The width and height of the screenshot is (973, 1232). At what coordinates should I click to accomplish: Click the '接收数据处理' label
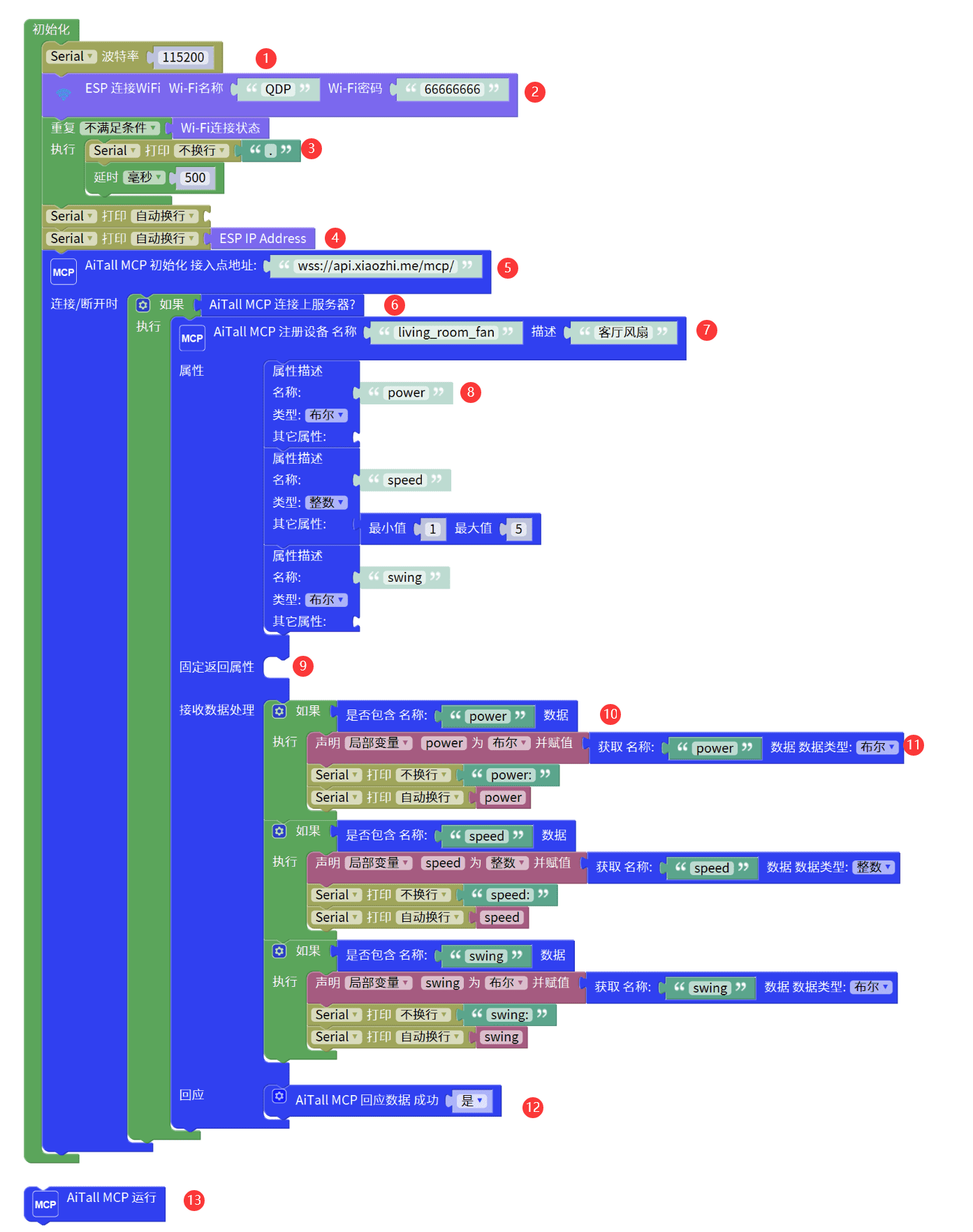[217, 710]
